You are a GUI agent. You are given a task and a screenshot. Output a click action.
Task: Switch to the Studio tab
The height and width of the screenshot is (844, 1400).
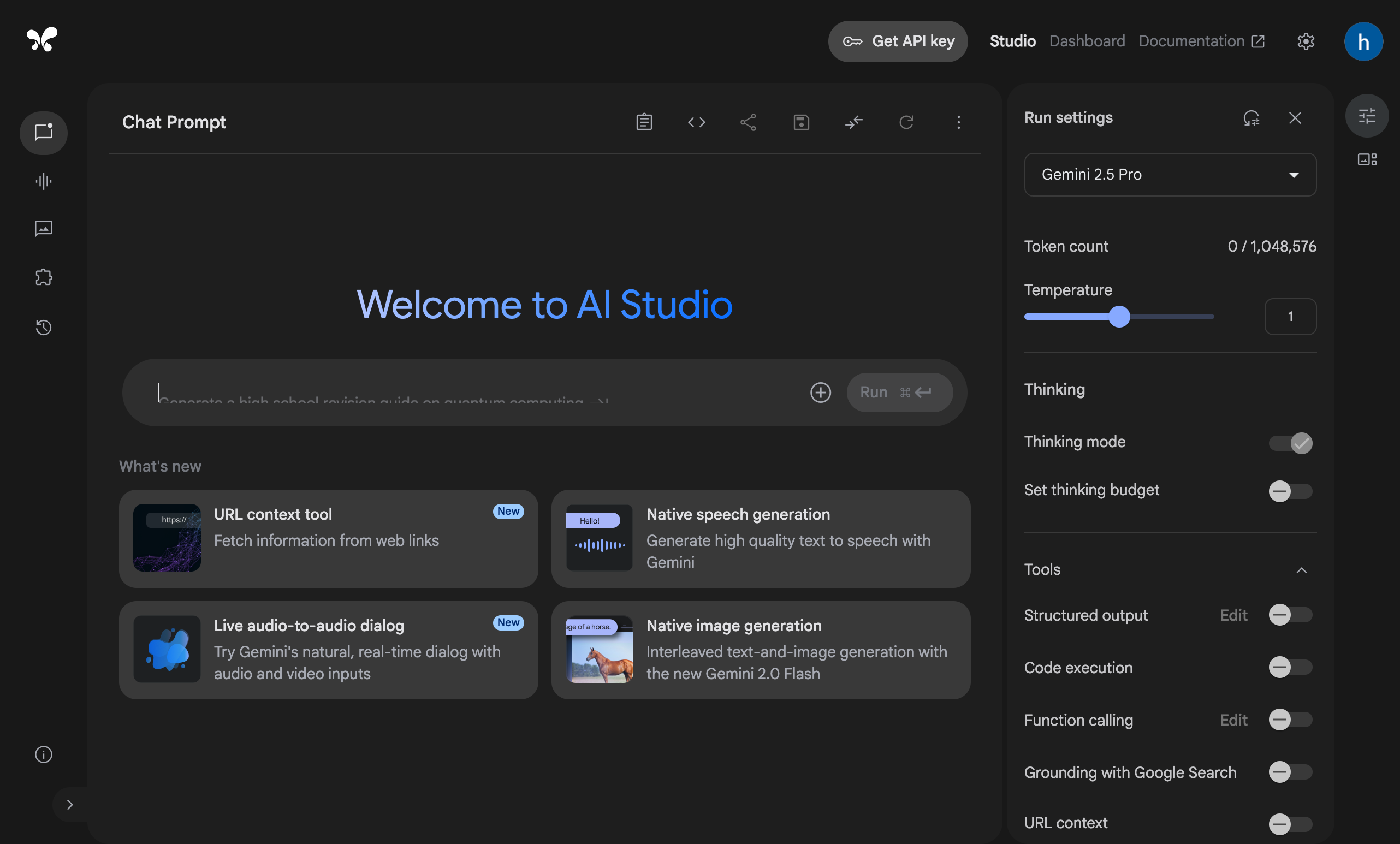point(1012,41)
